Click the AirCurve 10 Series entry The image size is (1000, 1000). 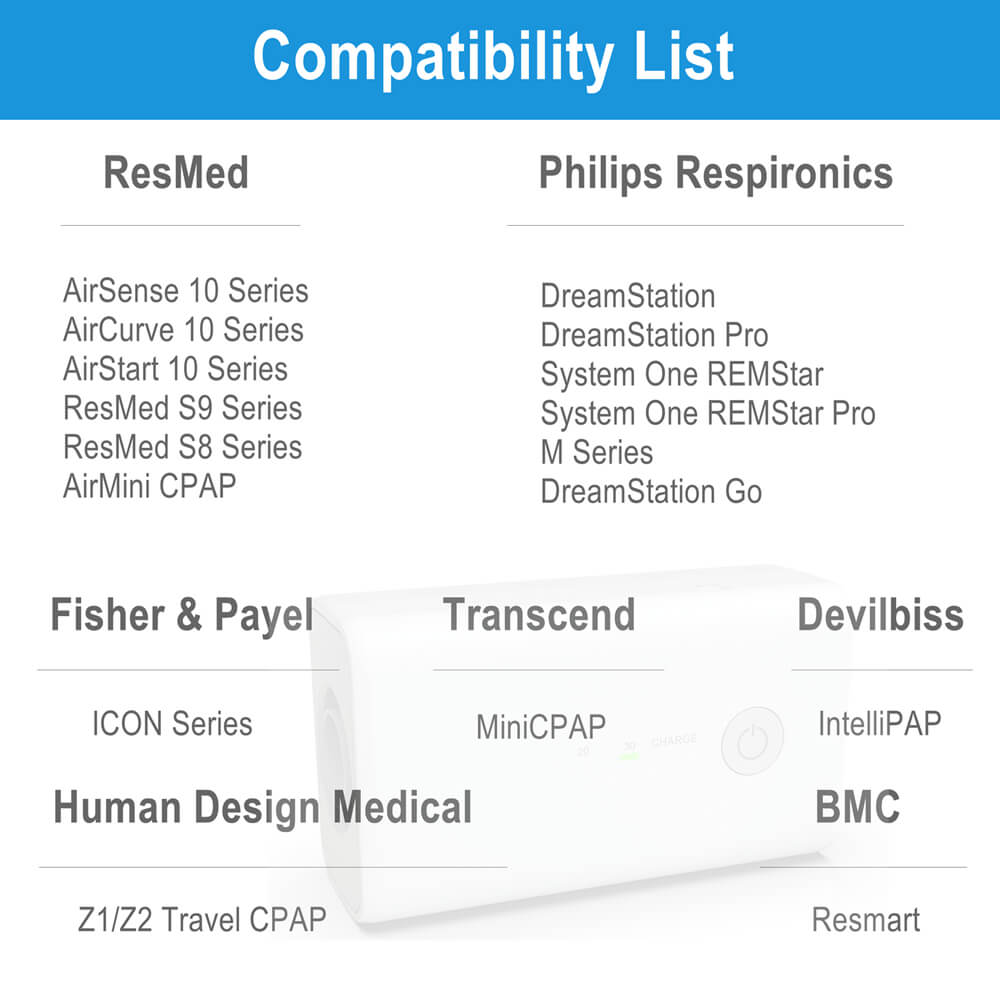point(183,330)
